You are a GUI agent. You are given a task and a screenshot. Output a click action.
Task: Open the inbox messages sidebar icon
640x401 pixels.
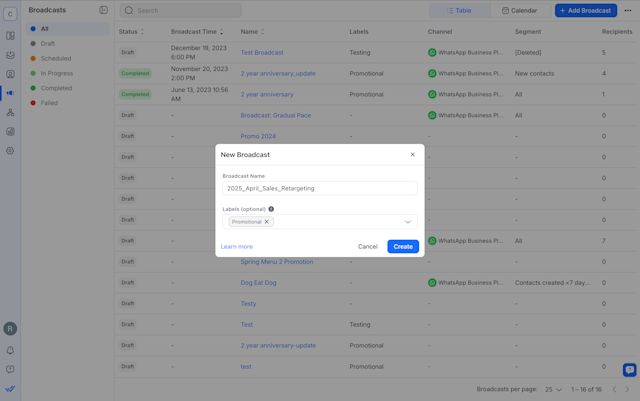coord(10,55)
